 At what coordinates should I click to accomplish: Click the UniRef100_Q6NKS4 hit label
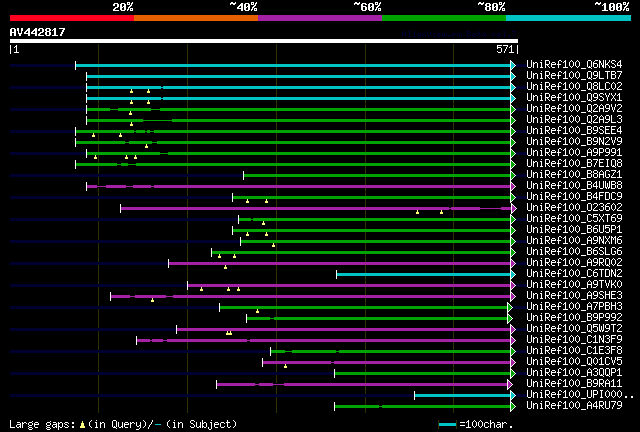click(x=574, y=65)
